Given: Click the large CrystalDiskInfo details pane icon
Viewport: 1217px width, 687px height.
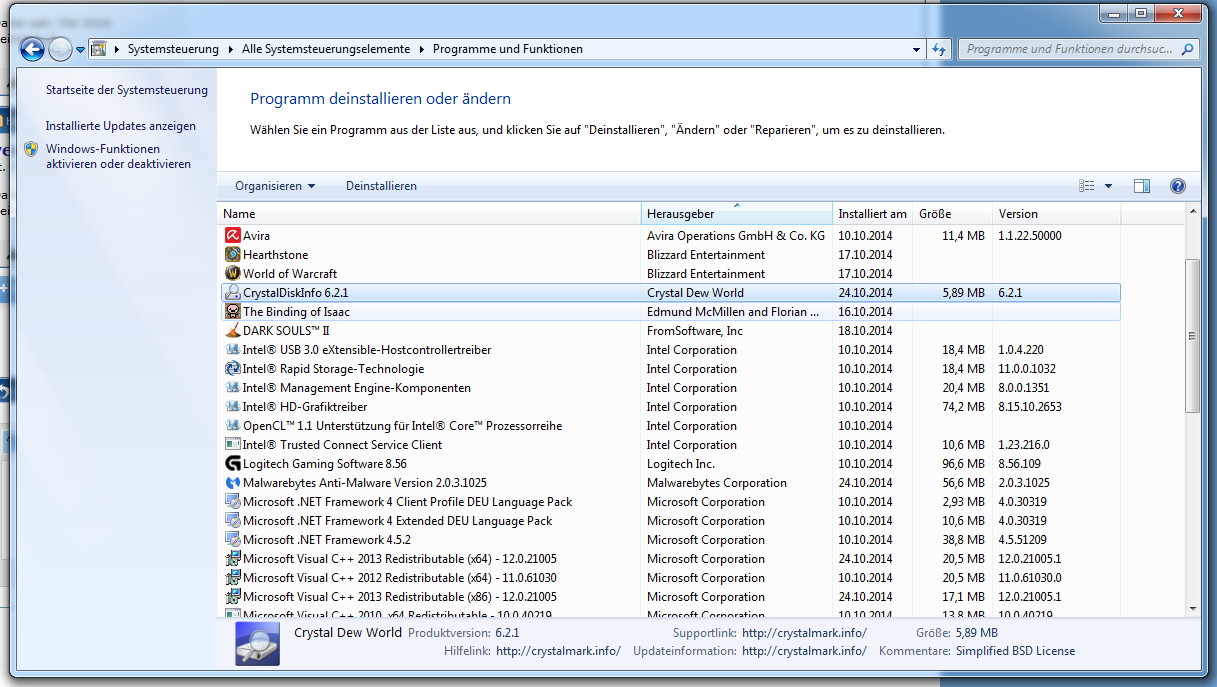Looking at the screenshot, I should [257, 644].
